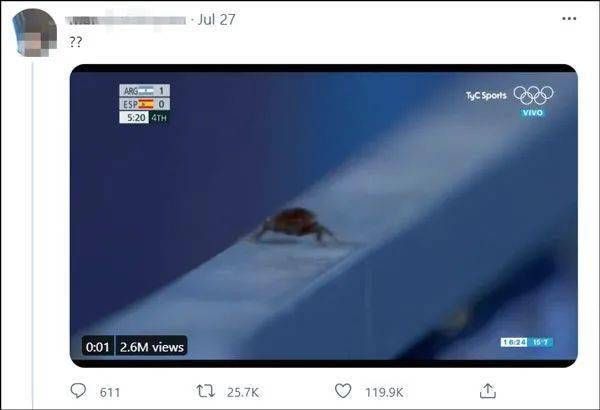Click the VIVO live badge

[x=533, y=113]
